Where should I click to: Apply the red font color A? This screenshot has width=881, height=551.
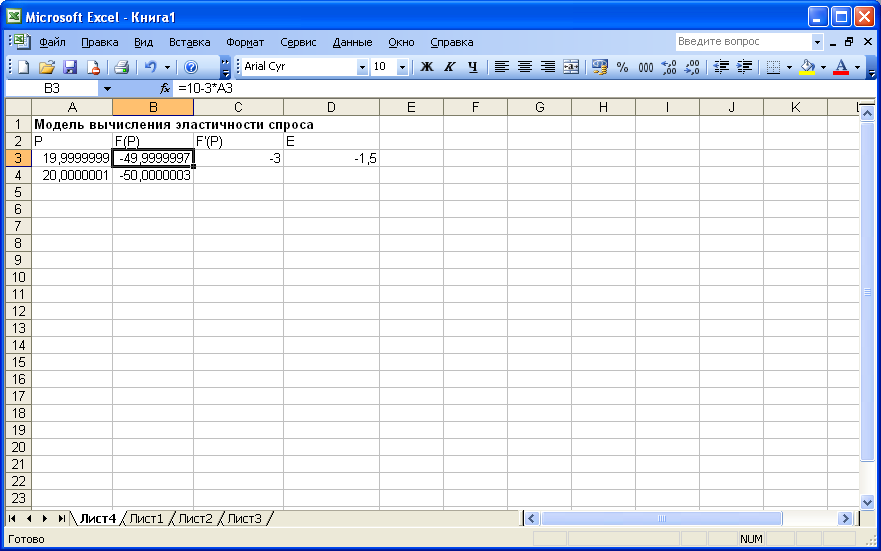pyautogui.click(x=841, y=67)
